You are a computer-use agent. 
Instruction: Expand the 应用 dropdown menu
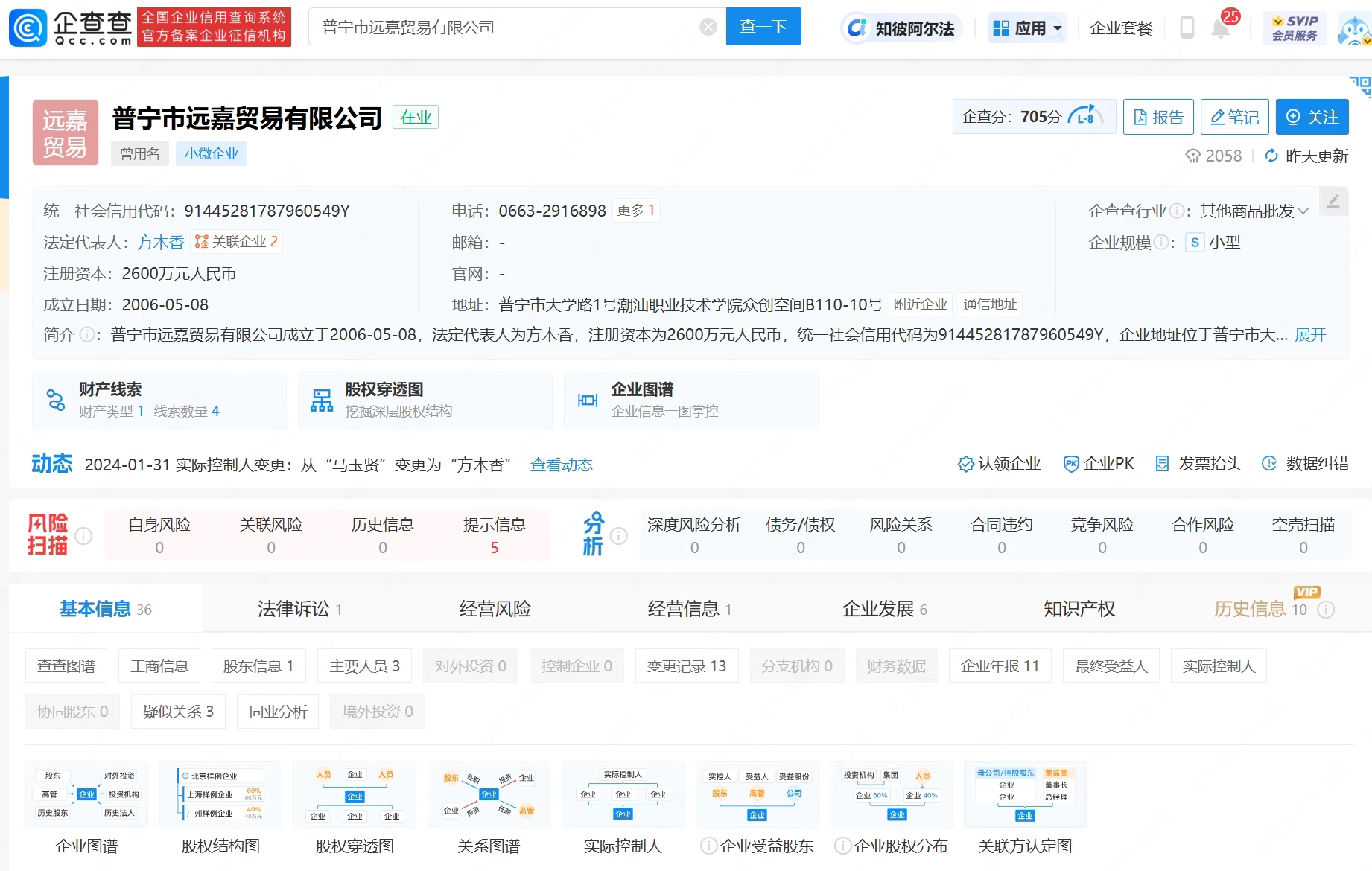click(1028, 28)
